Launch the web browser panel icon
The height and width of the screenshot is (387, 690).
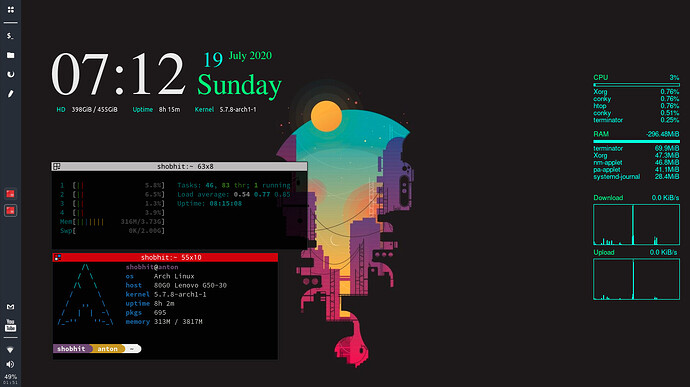(11, 74)
